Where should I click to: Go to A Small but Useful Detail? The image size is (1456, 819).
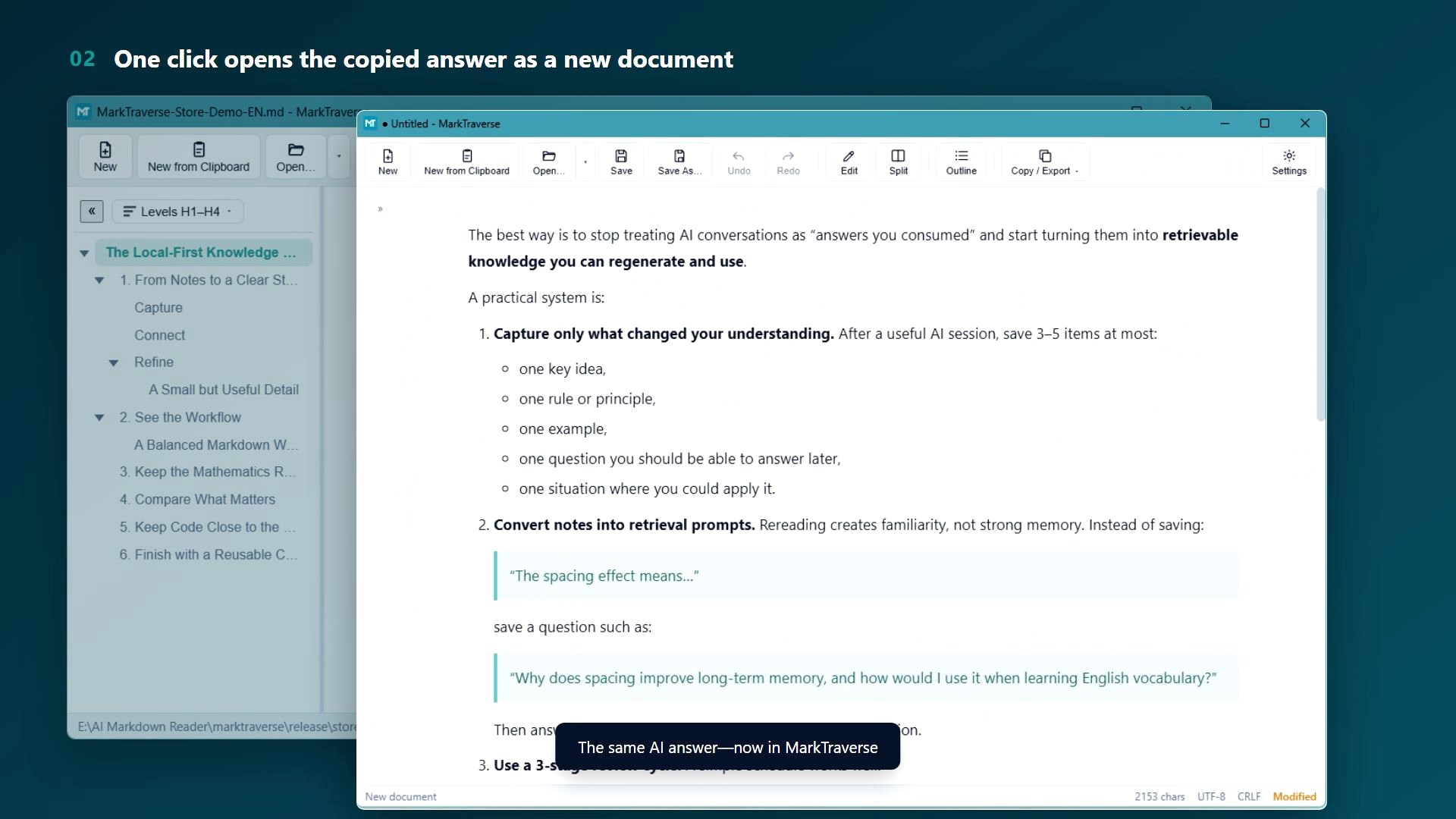[x=224, y=390]
